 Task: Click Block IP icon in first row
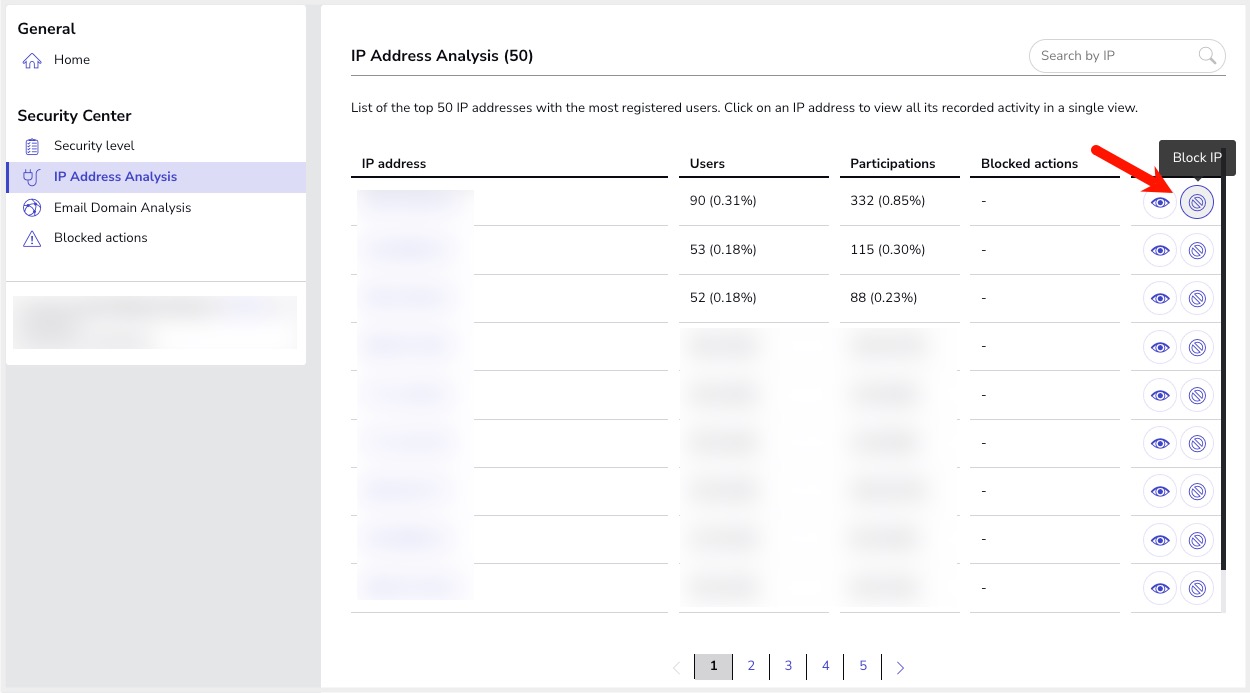tap(1196, 203)
